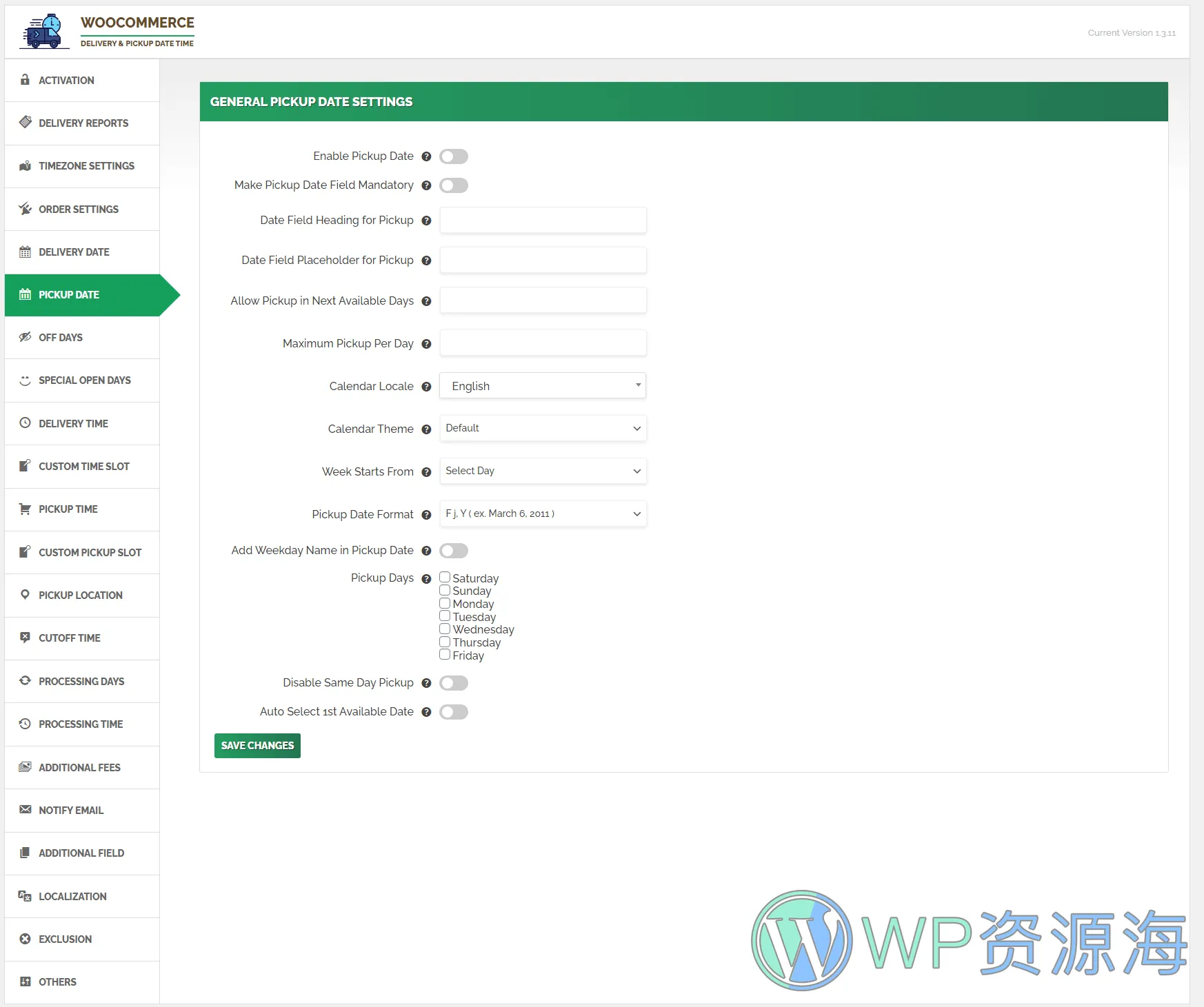Open the Calendar Theme dropdown
1204x1007 pixels.
543,428
